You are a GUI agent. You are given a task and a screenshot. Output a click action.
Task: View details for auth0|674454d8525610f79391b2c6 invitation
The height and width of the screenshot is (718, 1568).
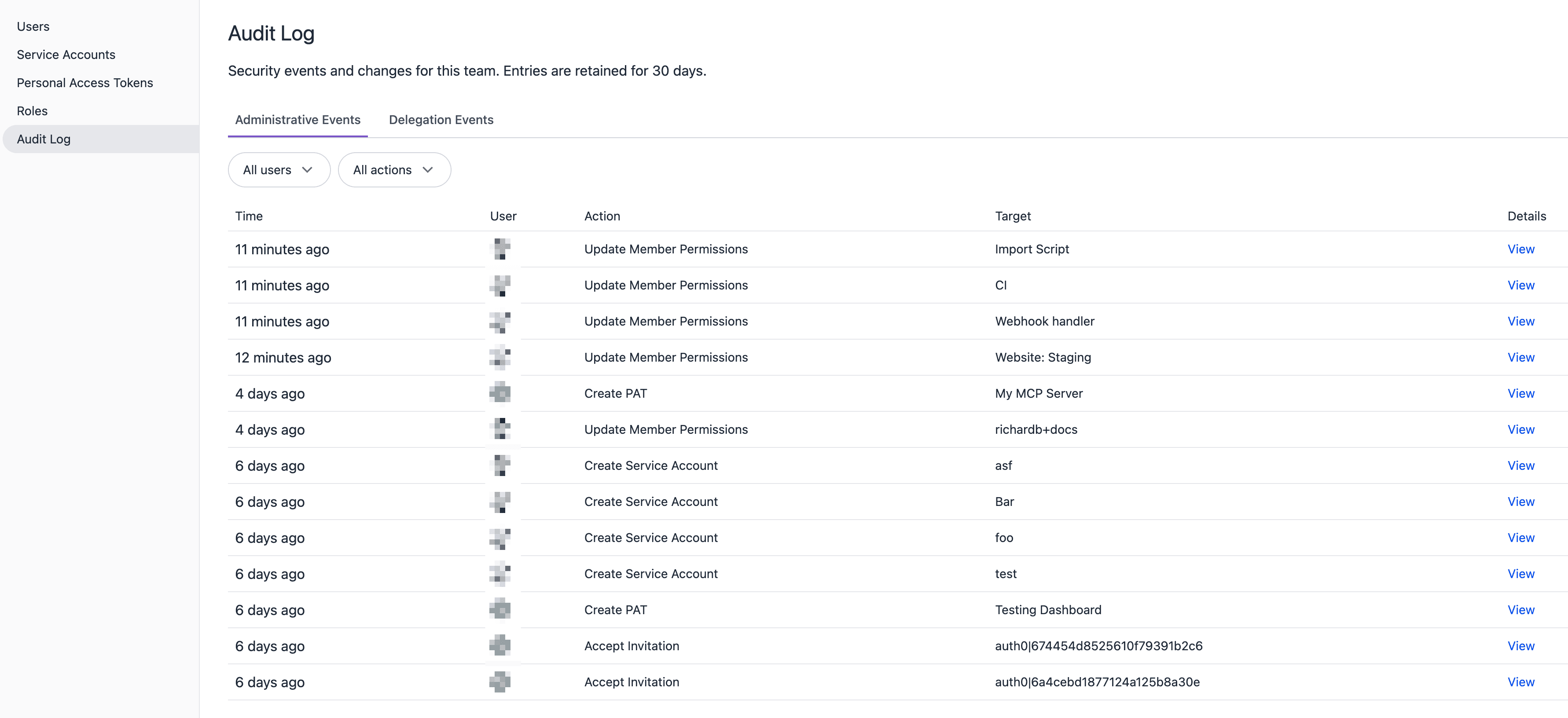(x=1520, y=645)
